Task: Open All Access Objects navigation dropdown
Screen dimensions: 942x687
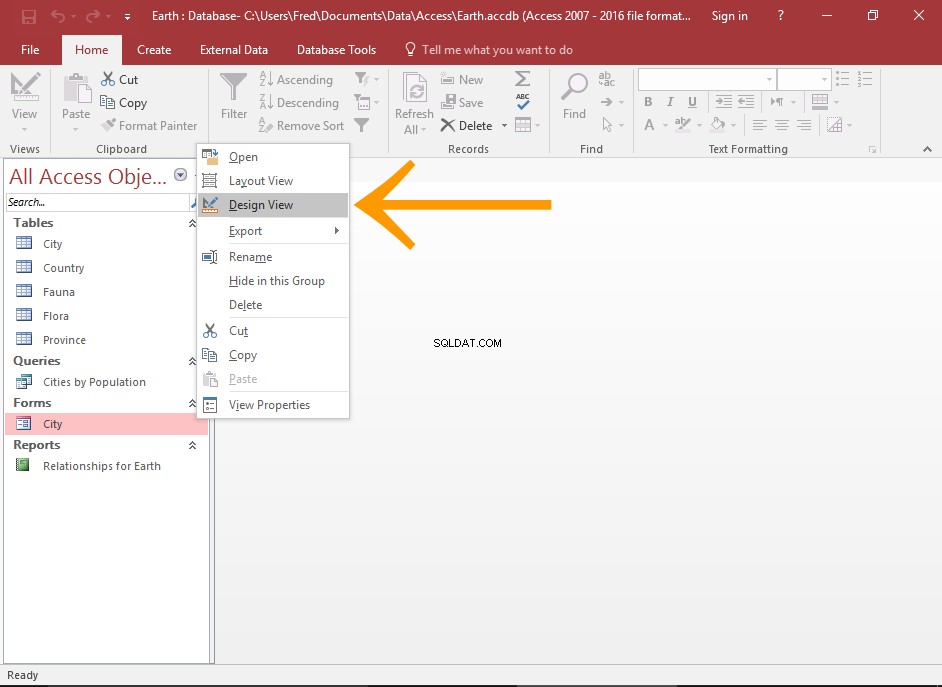Action: click(180, 175)
